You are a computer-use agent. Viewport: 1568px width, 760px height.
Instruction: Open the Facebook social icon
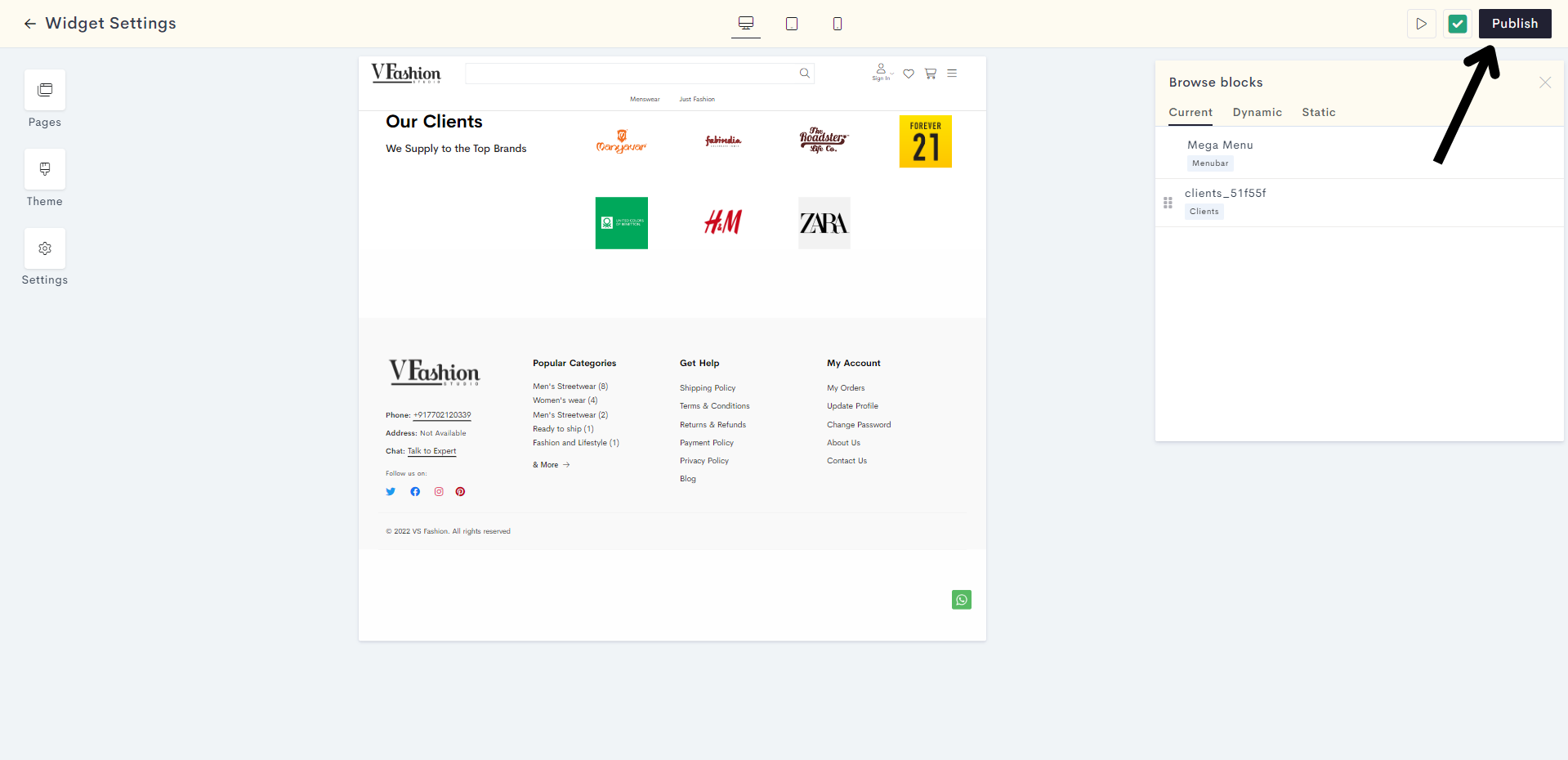pos(415,492)
